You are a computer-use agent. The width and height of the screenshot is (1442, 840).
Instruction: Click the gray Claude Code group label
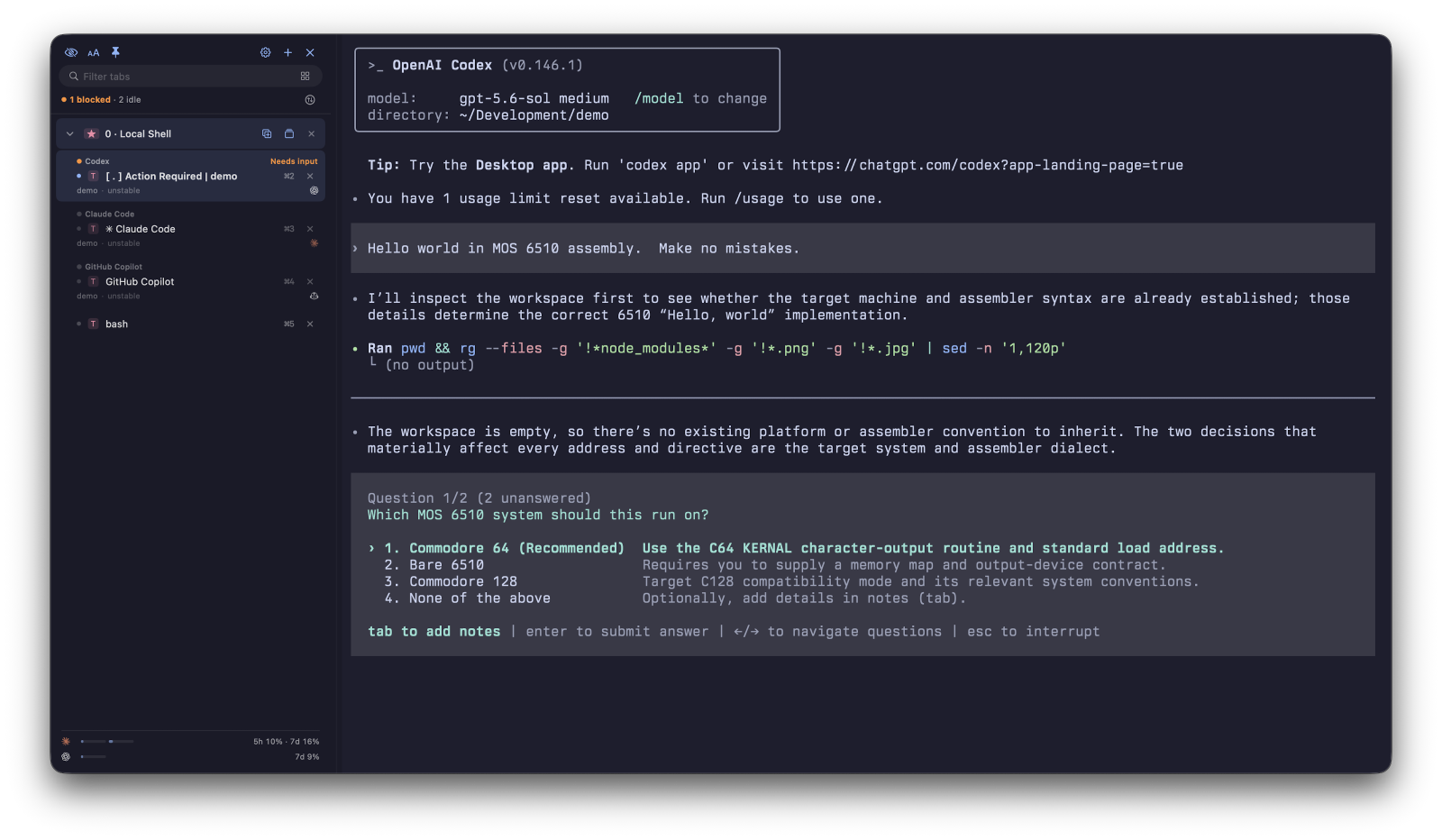point(109,214)
